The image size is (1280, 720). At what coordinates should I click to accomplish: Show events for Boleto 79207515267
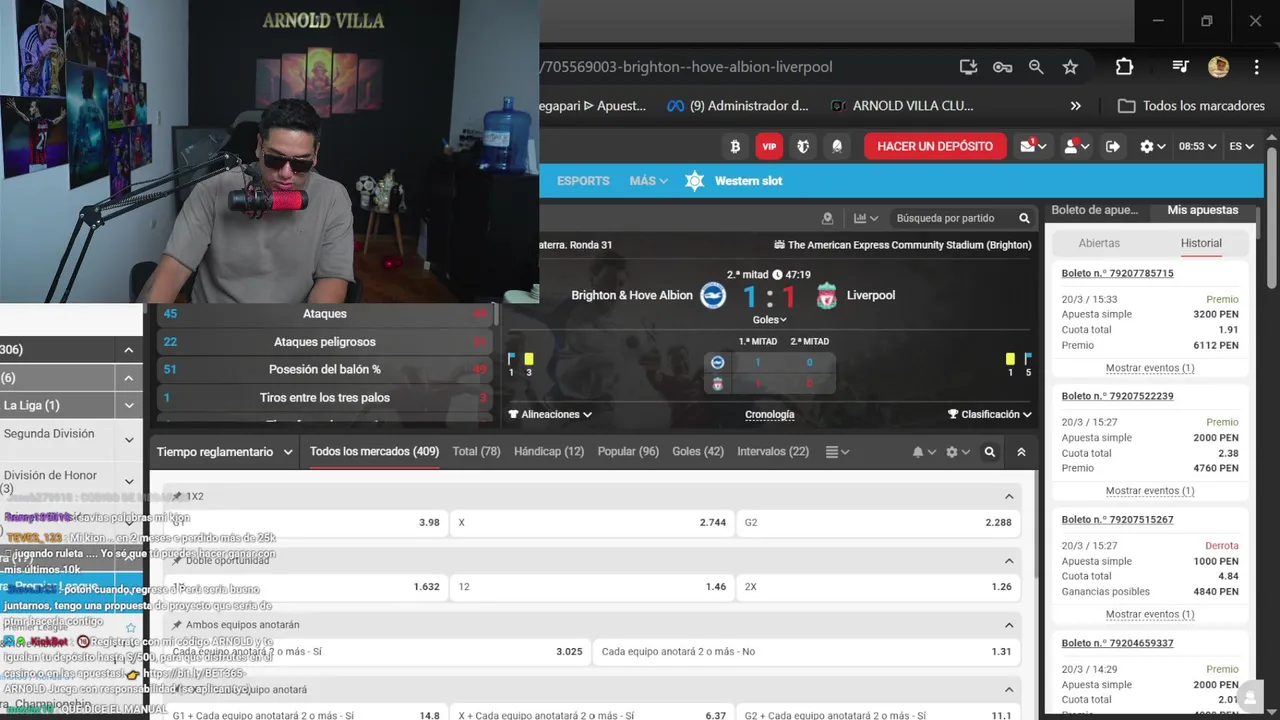[x=1150, y=614]
